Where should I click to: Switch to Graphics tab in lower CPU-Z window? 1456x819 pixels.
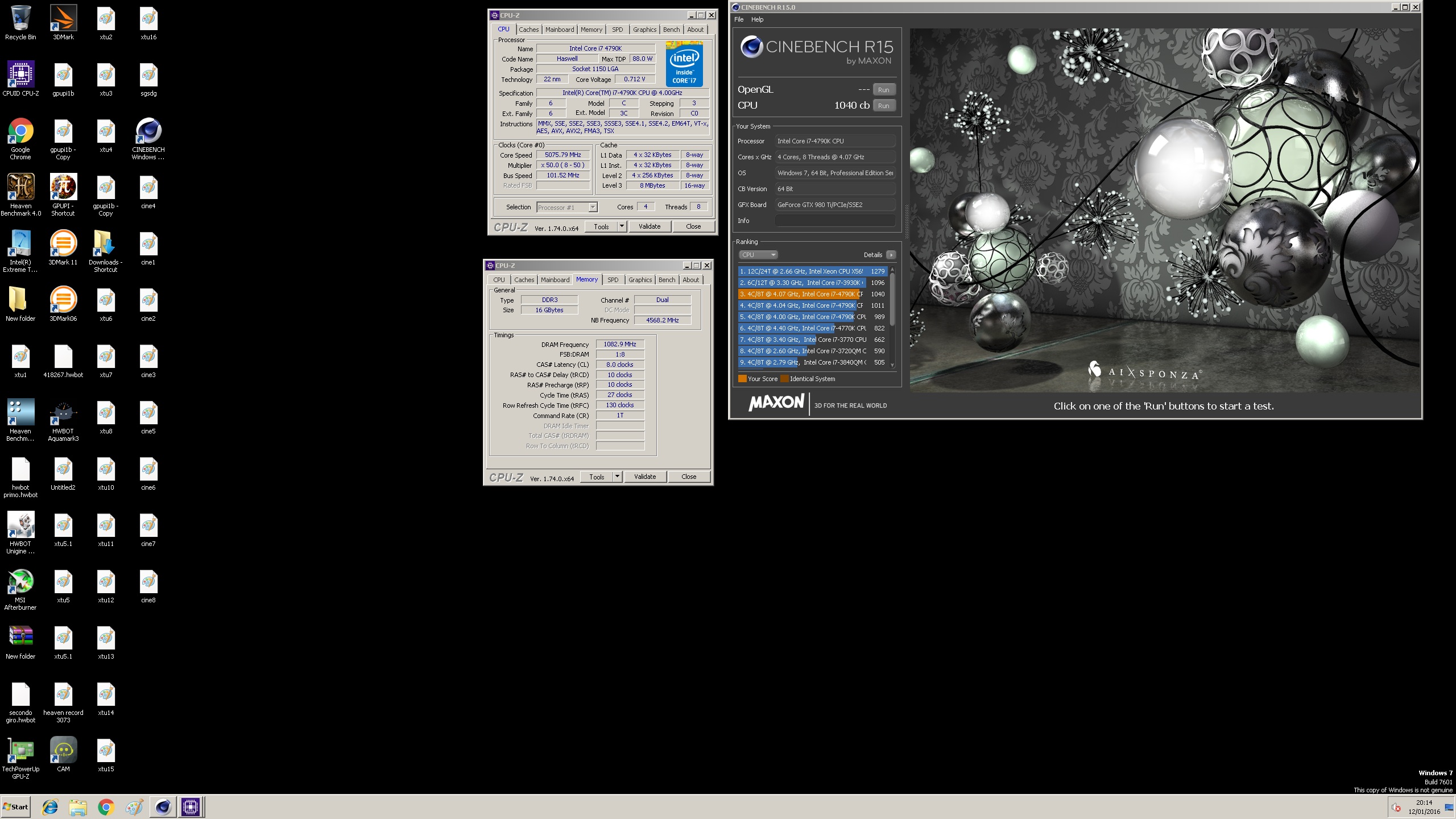tap(640, 280)
